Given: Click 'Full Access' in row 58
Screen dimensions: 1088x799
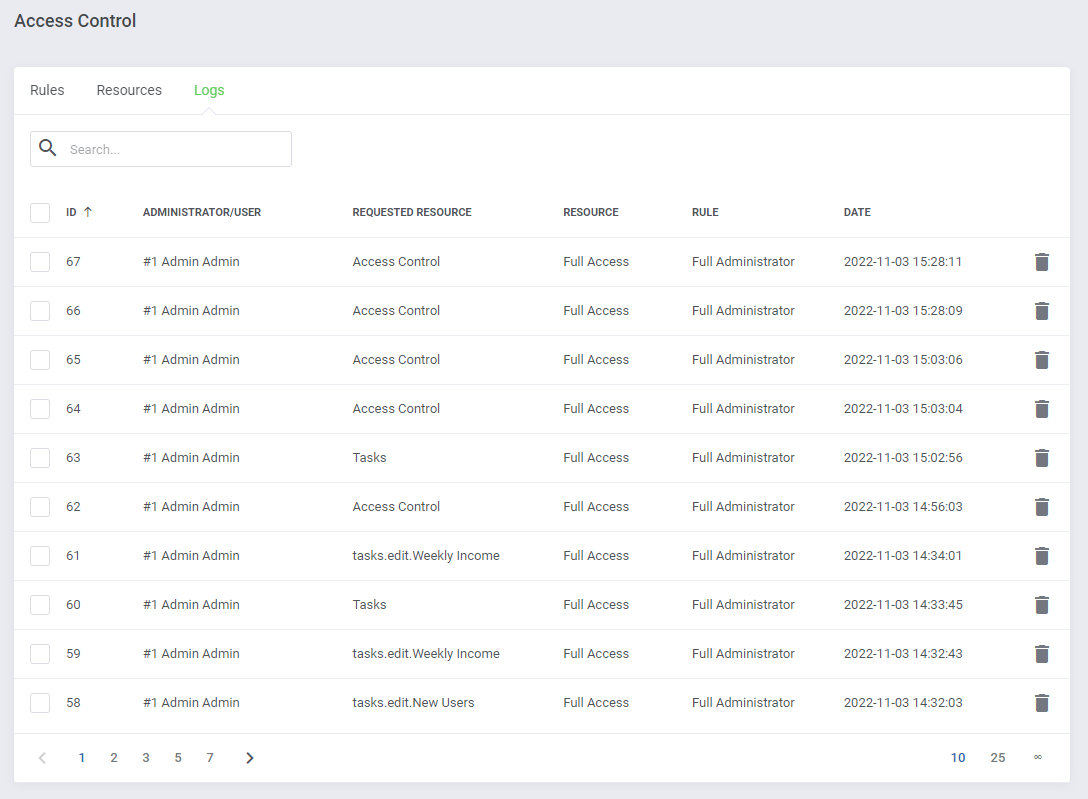Looking at the screenshot, I should pos(596,703).
